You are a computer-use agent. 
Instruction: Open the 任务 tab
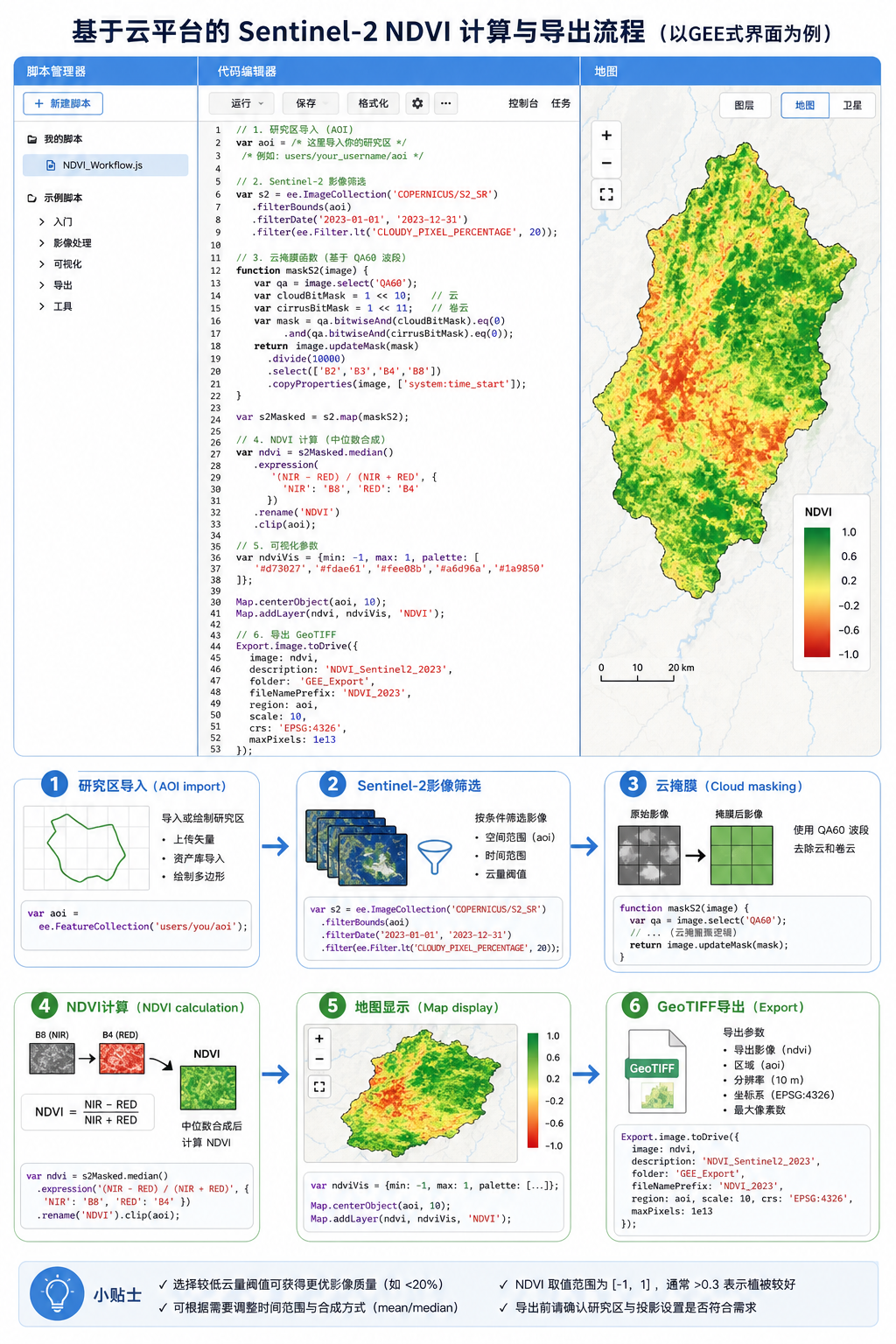(561, 103)
